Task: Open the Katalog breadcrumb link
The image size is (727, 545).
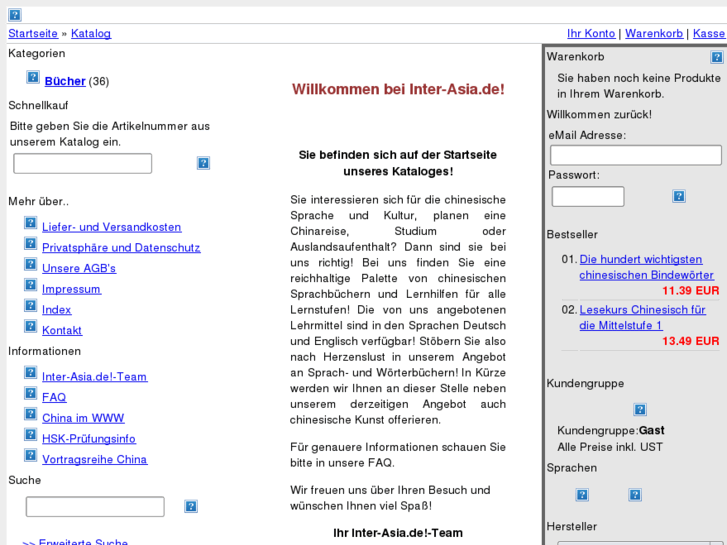Action: pos(91,33)
